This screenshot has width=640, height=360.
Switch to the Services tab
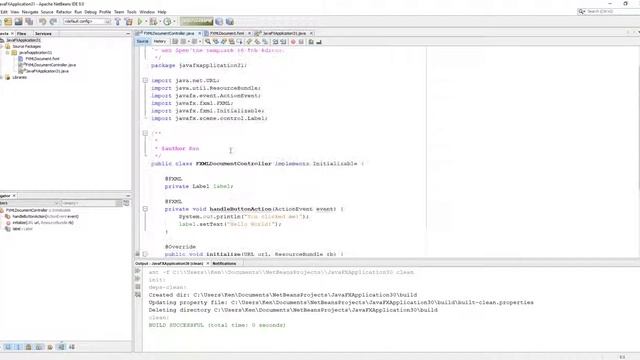click(x=43, y=33)
